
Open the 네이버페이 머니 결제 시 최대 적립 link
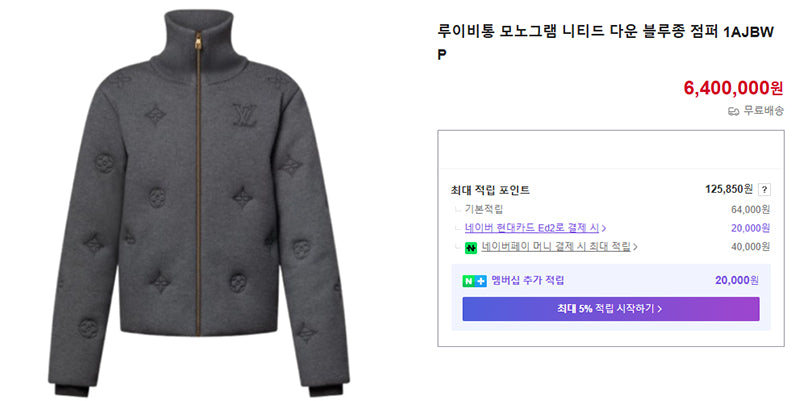[x=556, y=247]
